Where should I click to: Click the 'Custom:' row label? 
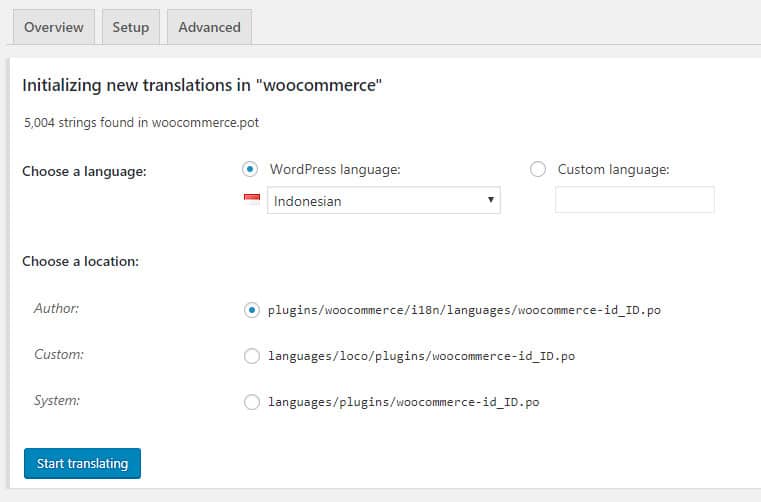(59, 354)
